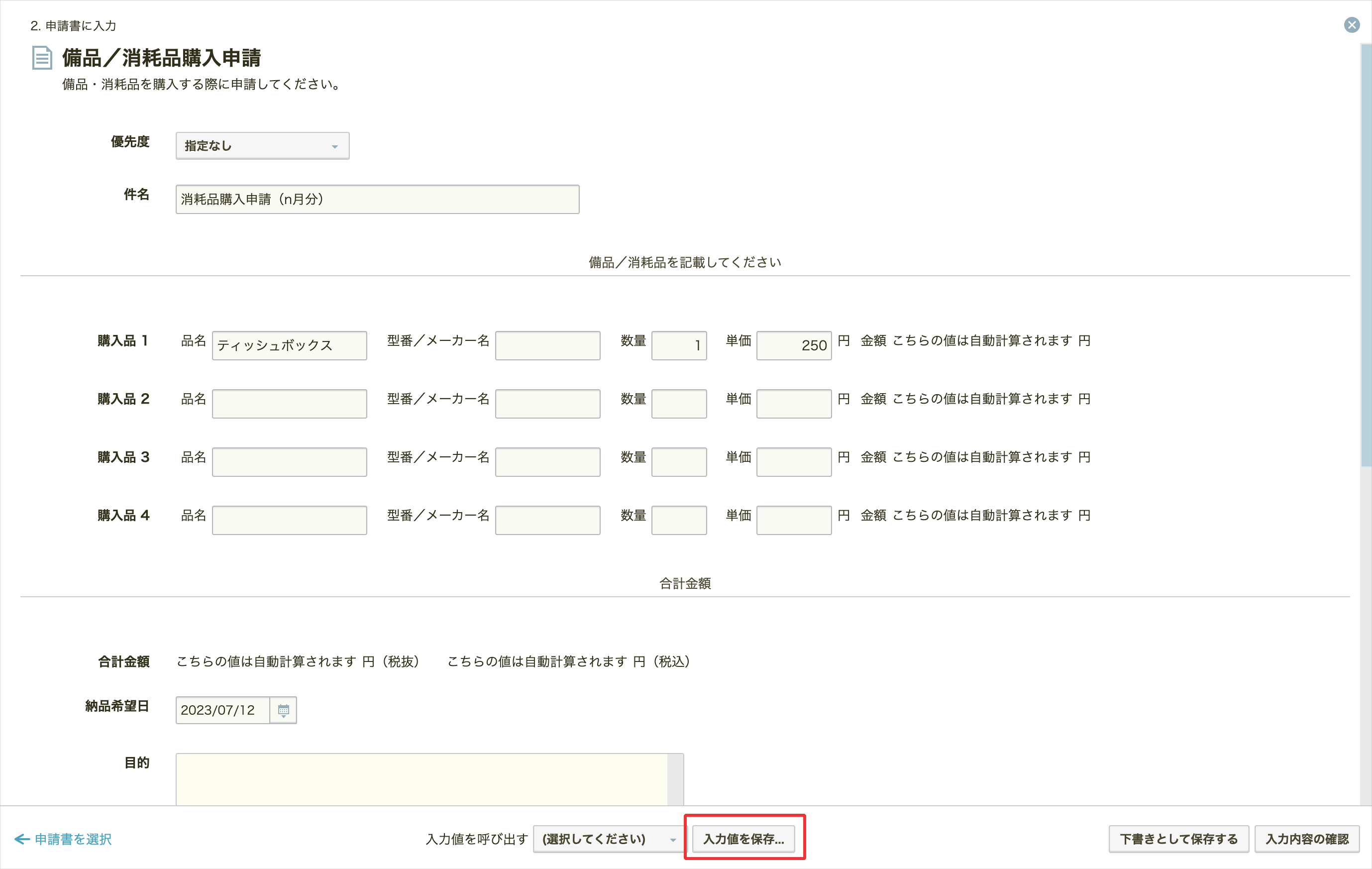This screenshot has width=1372, height=869.
Task: Click the 備品／消耗品を記載してください section heading
Action: (685, 262)
